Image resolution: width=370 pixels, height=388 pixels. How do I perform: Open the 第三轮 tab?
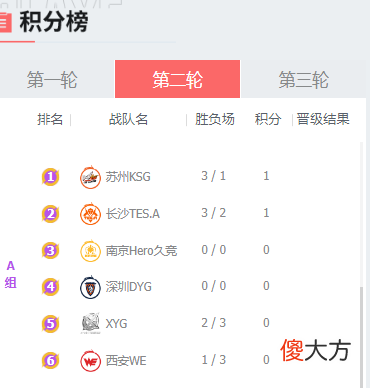[303, 79]
